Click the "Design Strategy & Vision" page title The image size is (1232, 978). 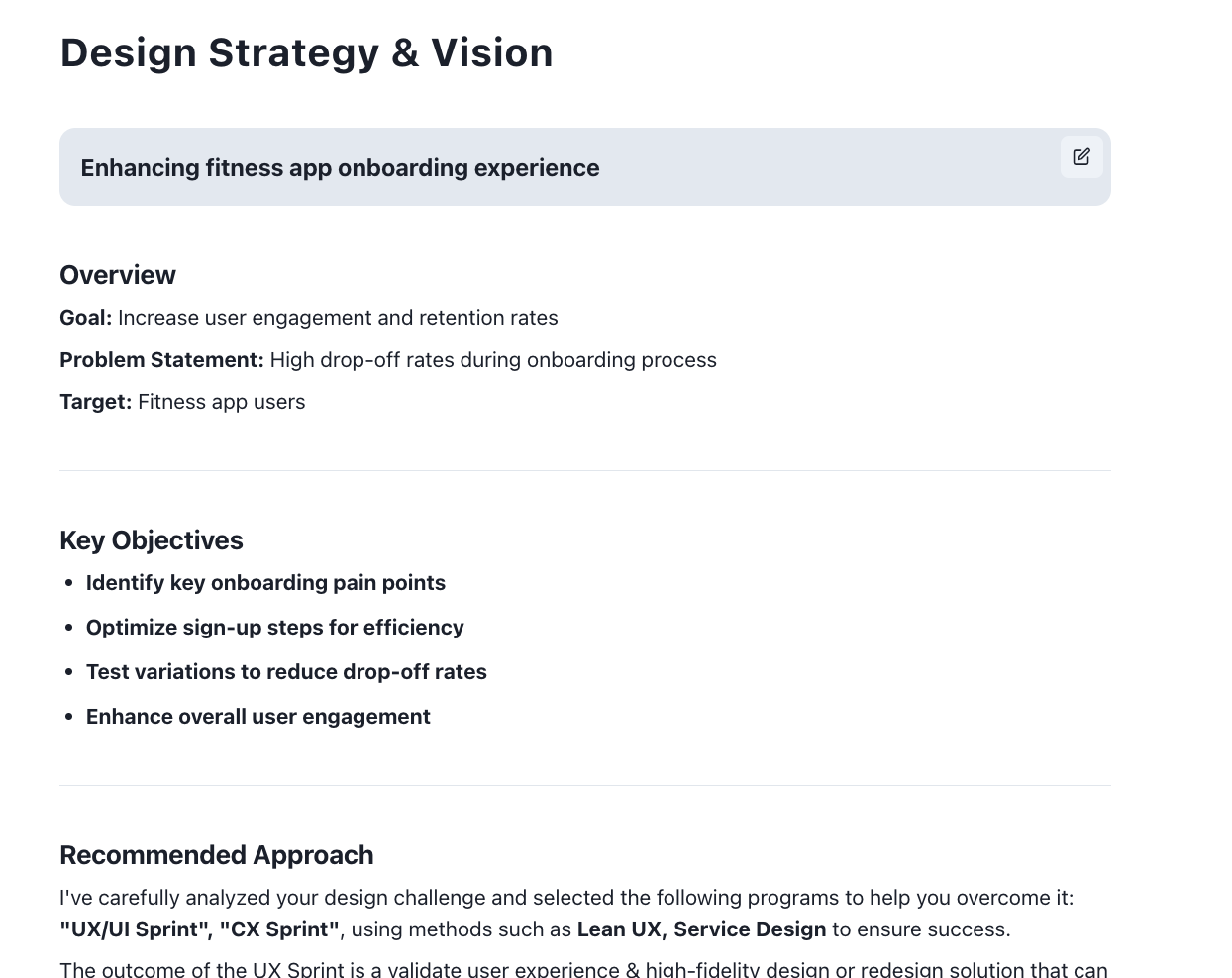click(x=306, y=53)
